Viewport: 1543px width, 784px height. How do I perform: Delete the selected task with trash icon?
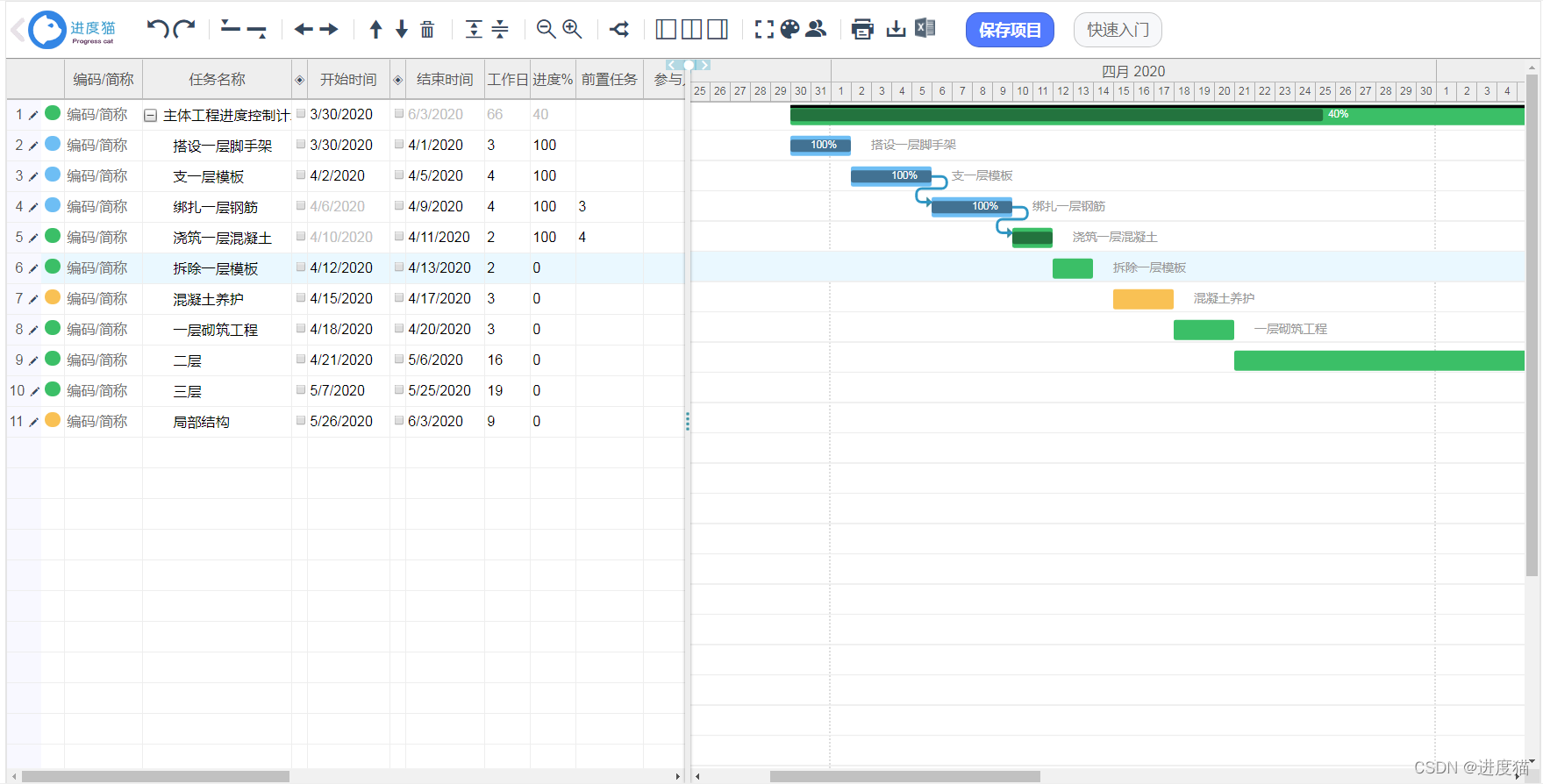click(427, 29)
